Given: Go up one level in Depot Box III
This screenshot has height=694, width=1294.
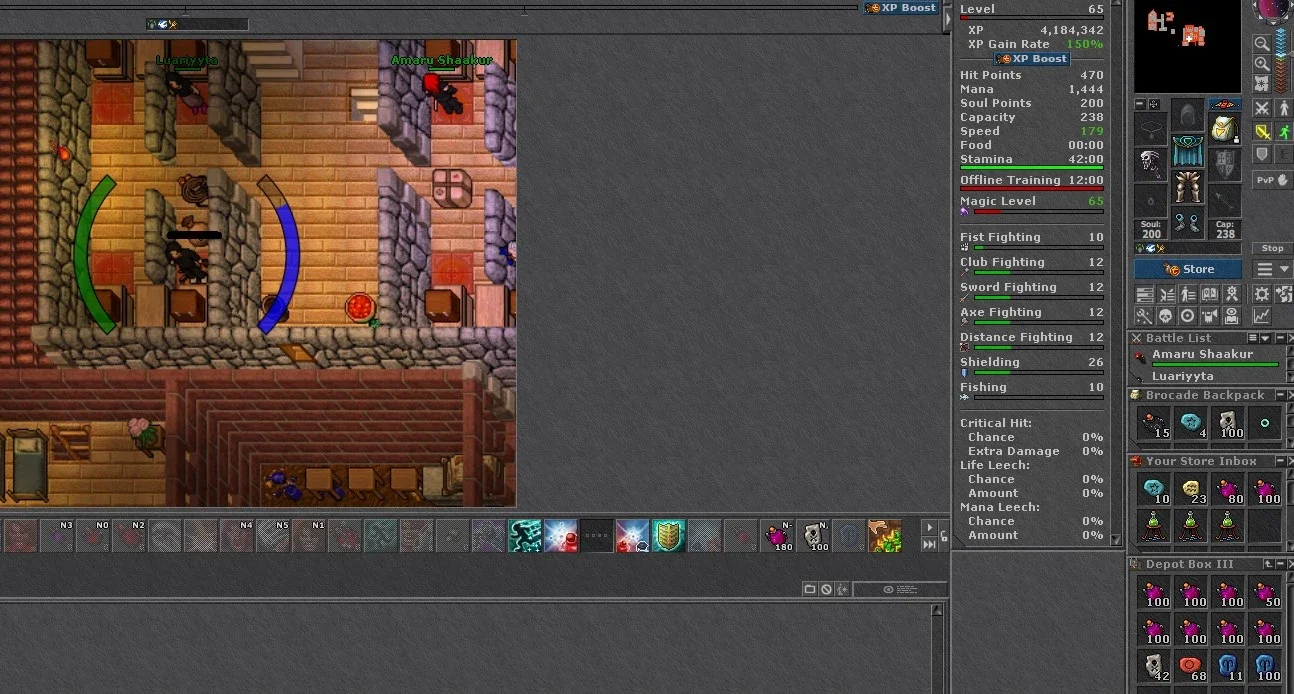Looking at the screenshot, I should 1269,564.
